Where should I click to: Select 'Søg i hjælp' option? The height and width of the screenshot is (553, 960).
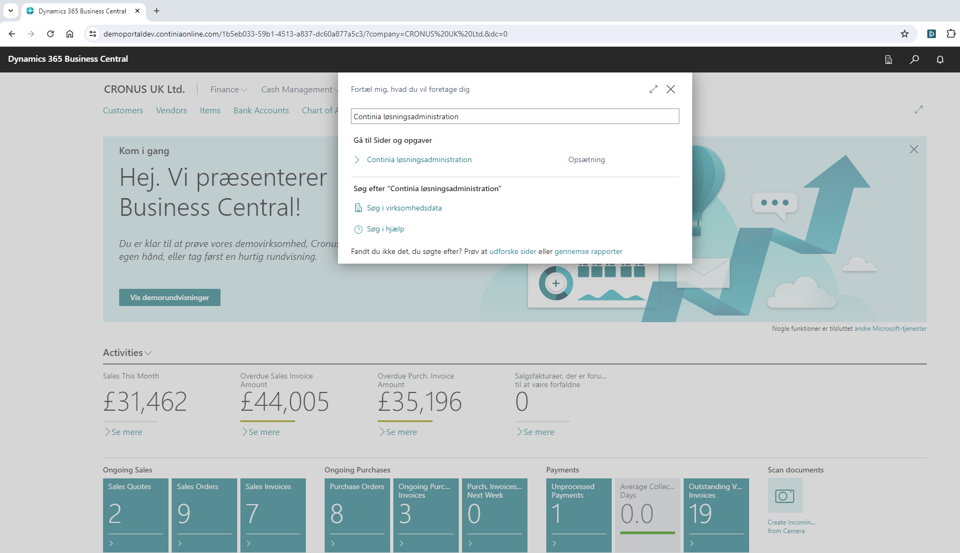pos(385,229)
